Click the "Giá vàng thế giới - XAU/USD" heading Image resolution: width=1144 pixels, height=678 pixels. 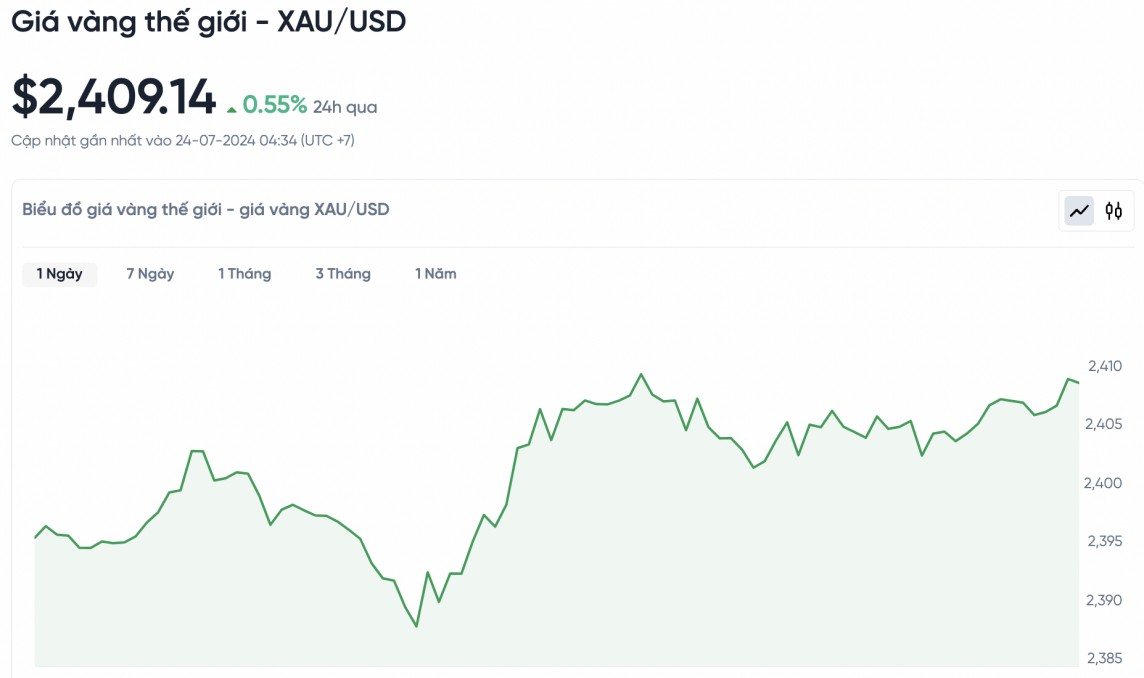pyautogui.click(x=209, y=22)
